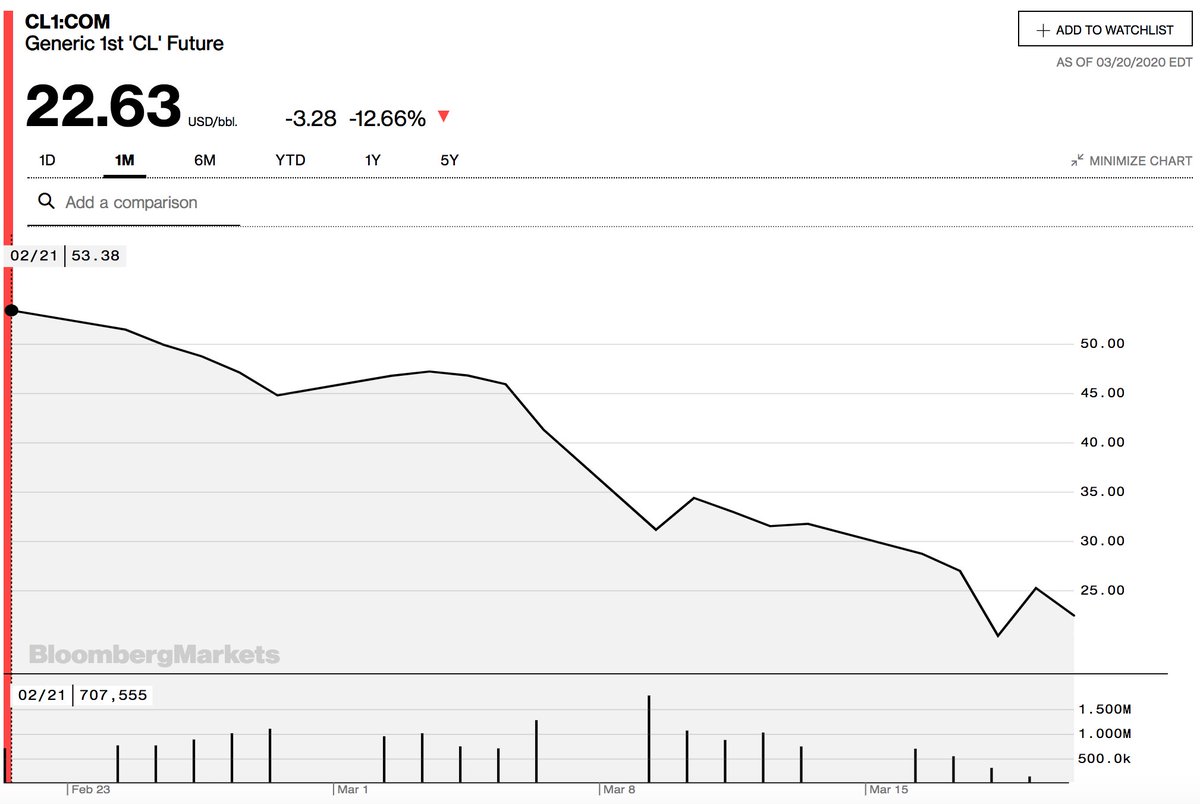Image resolution: width=1200 pixels, height=804 pixels.
Task: Click the red down-triangle change indicator
Action: pos(444,117)
